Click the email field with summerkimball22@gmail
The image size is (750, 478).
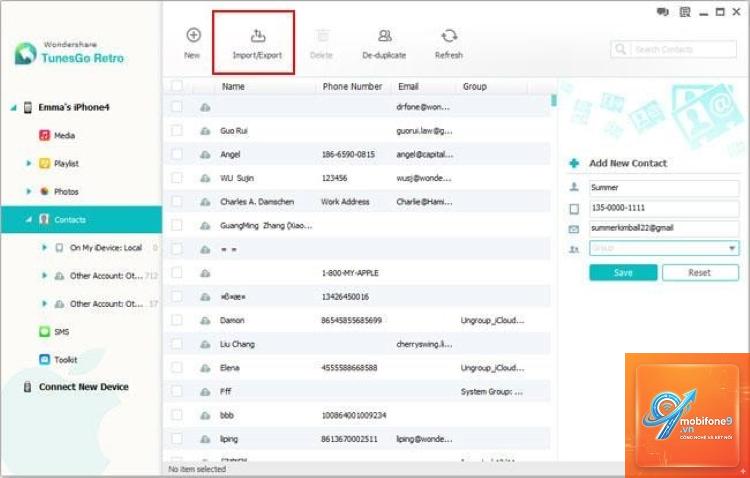tap(664, 228)
